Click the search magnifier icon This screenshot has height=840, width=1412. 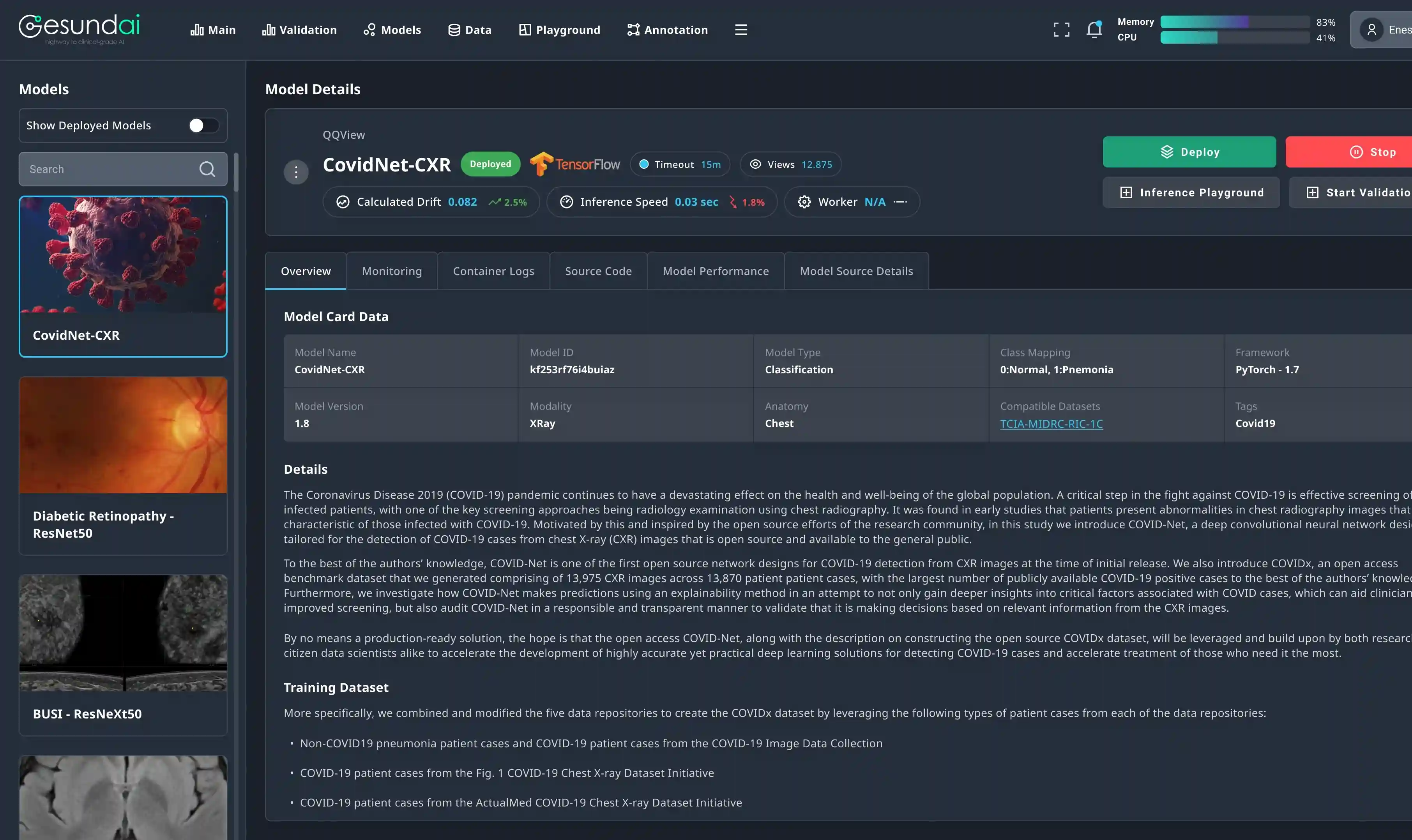(x=207, y=169)
